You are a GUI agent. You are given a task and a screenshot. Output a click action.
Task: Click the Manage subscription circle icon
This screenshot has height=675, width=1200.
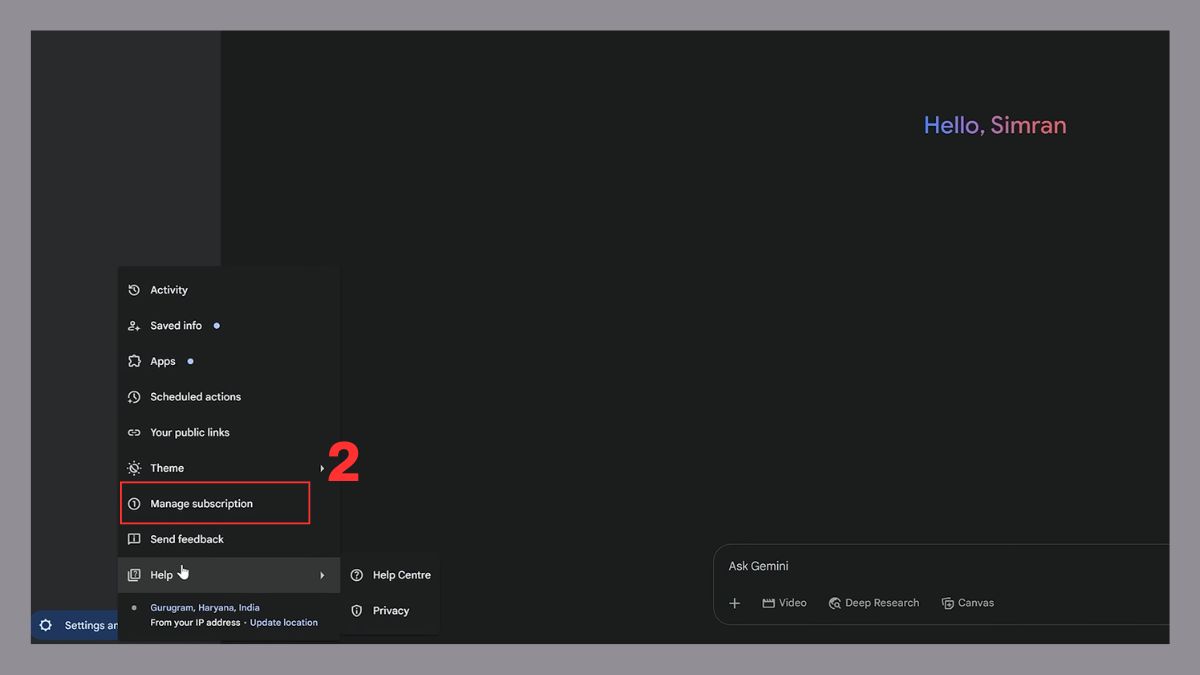point(134,504)
